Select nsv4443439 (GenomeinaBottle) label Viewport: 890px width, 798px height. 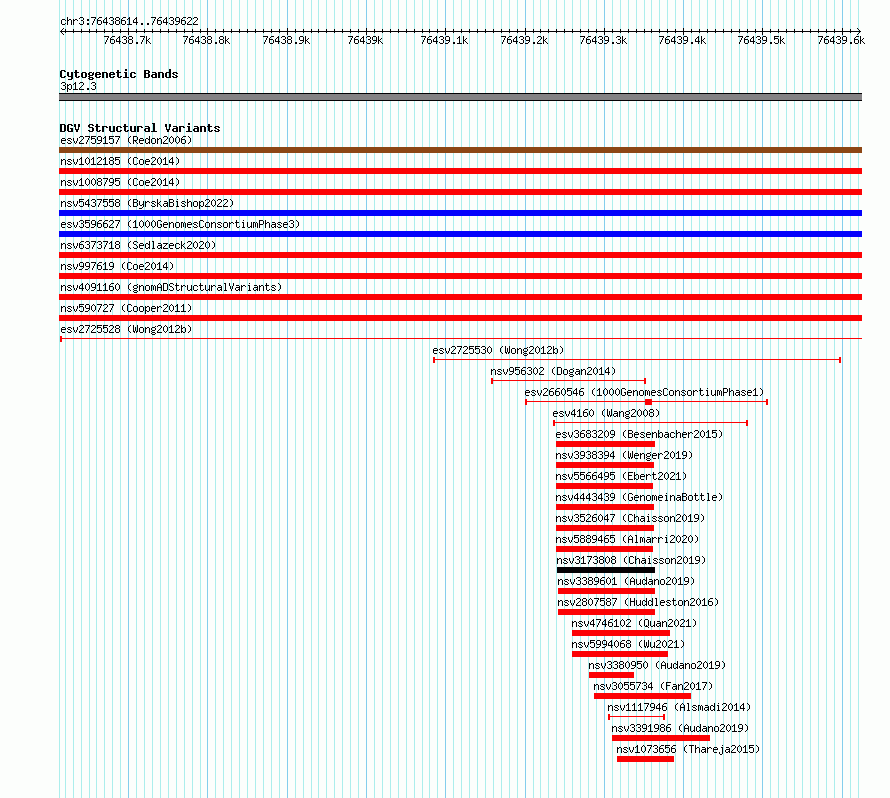coord(639,497)
